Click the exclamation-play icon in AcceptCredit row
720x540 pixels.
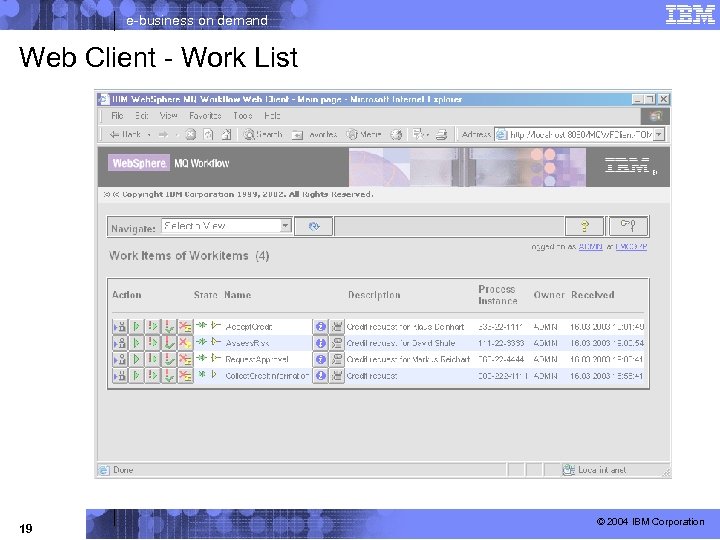click(x=152, y=326)
